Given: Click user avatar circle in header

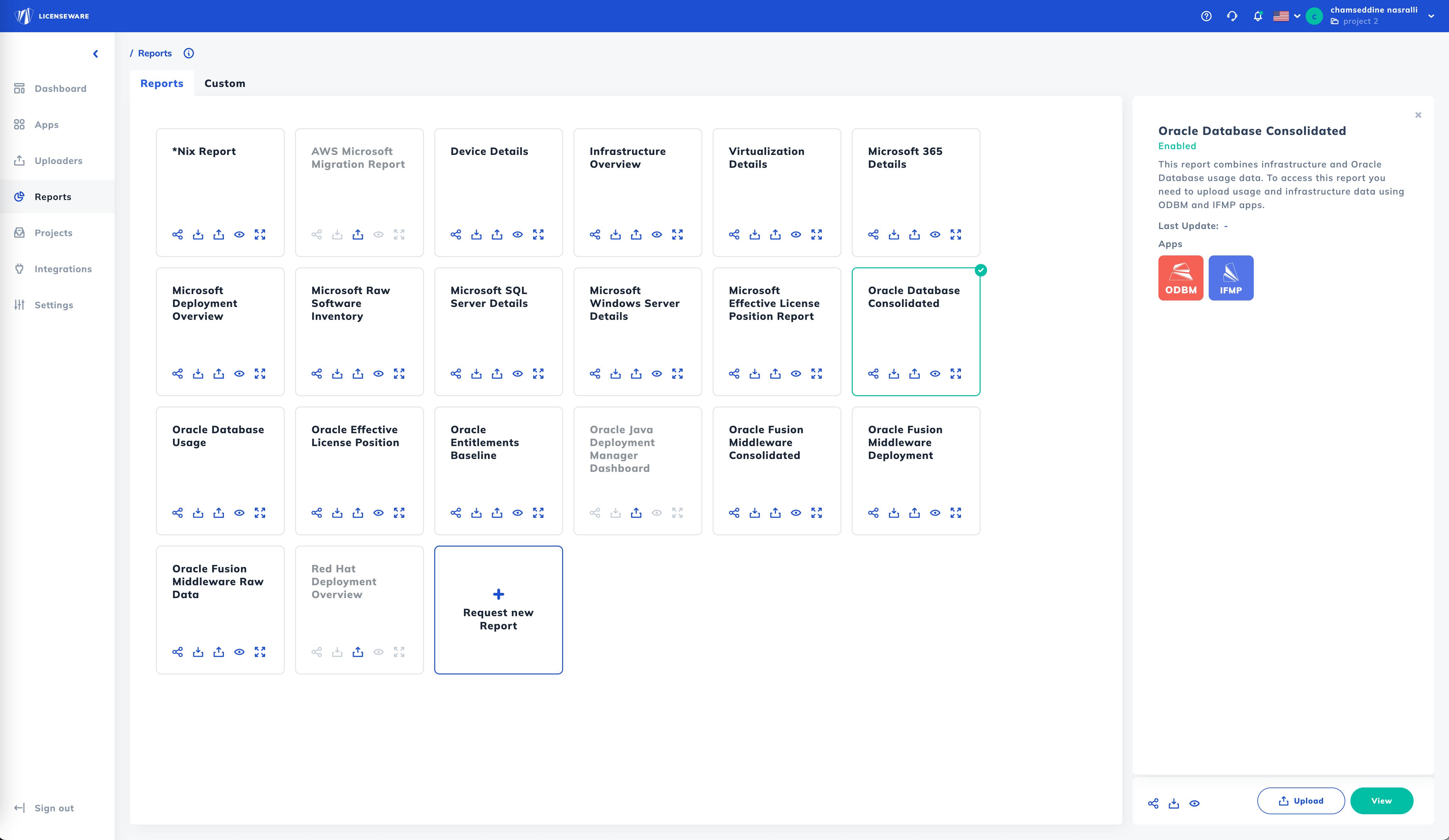Looking at the screenshot, I should click(x=1314, y=16).
